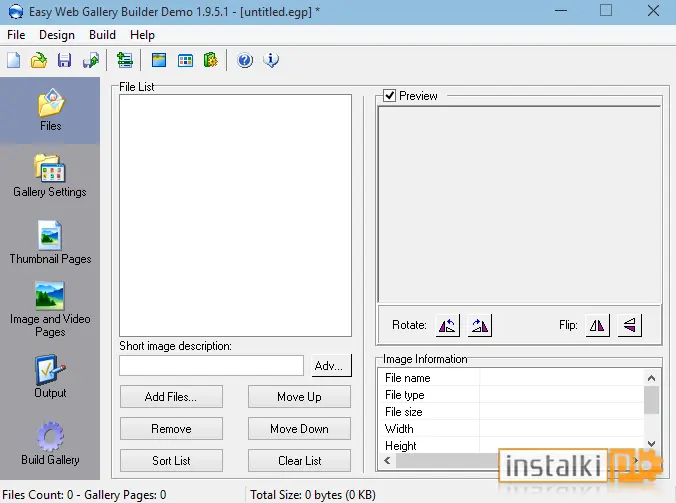Click the Image Information vertical scrollbar thumb
This screenshot has height=503, width=676.
click(x=651, y=400)
